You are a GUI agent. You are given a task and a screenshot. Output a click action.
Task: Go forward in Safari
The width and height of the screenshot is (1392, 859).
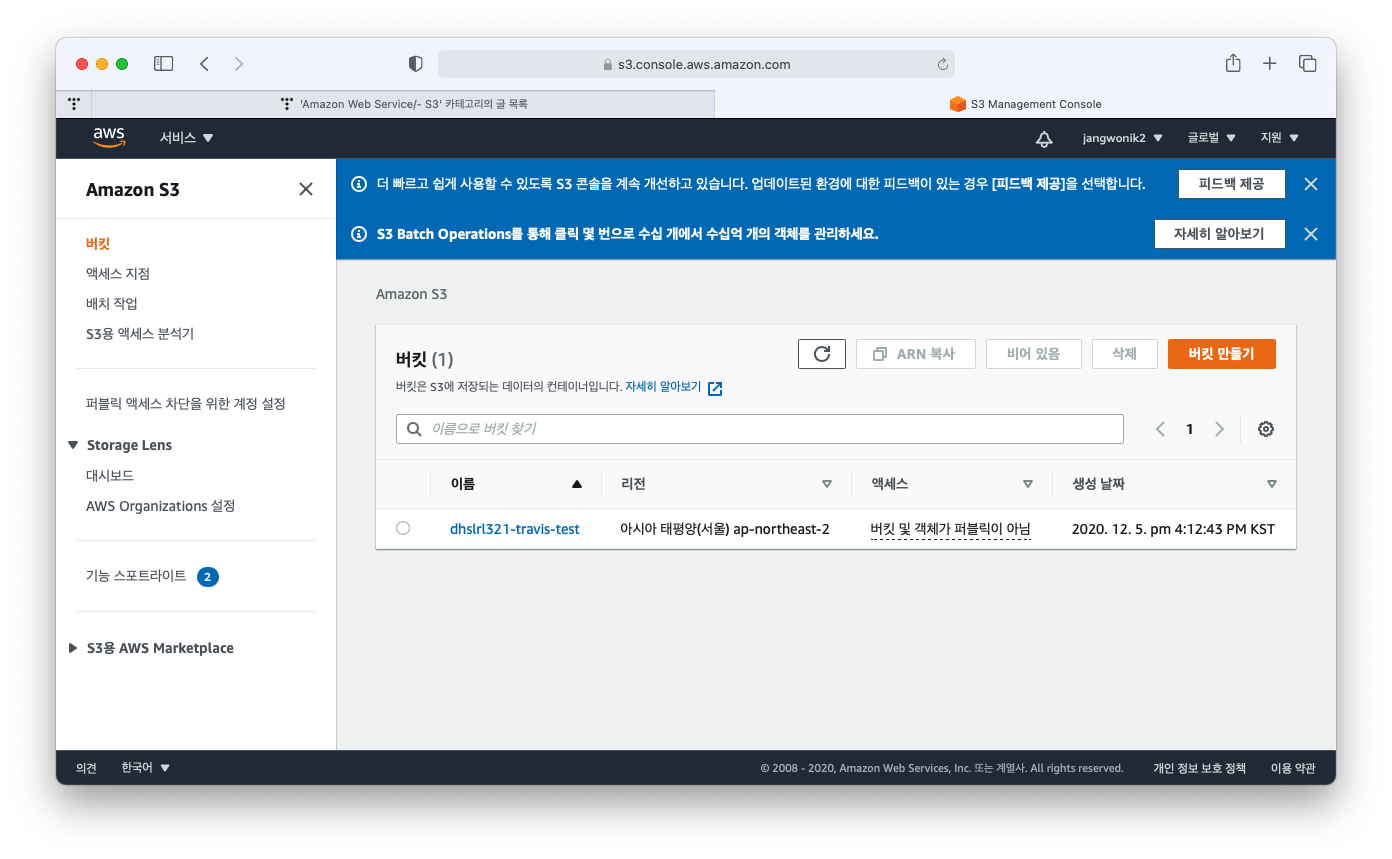[x=238, y=64]
